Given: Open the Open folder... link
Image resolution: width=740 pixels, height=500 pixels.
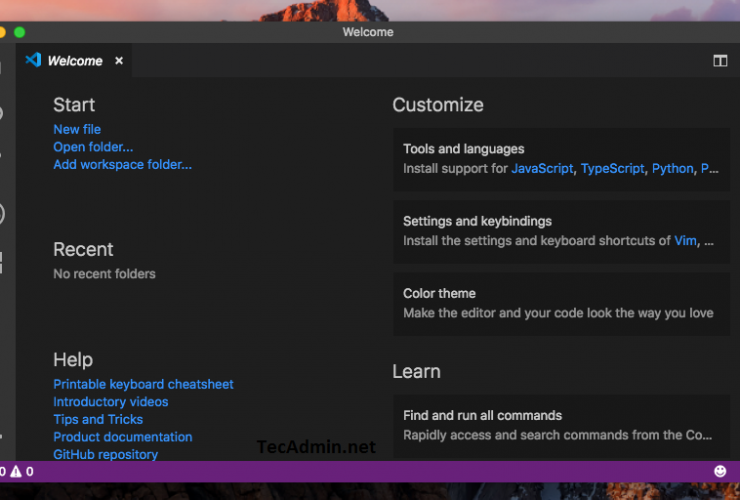Looking at the screenshot, I should [x=93, y=147].
